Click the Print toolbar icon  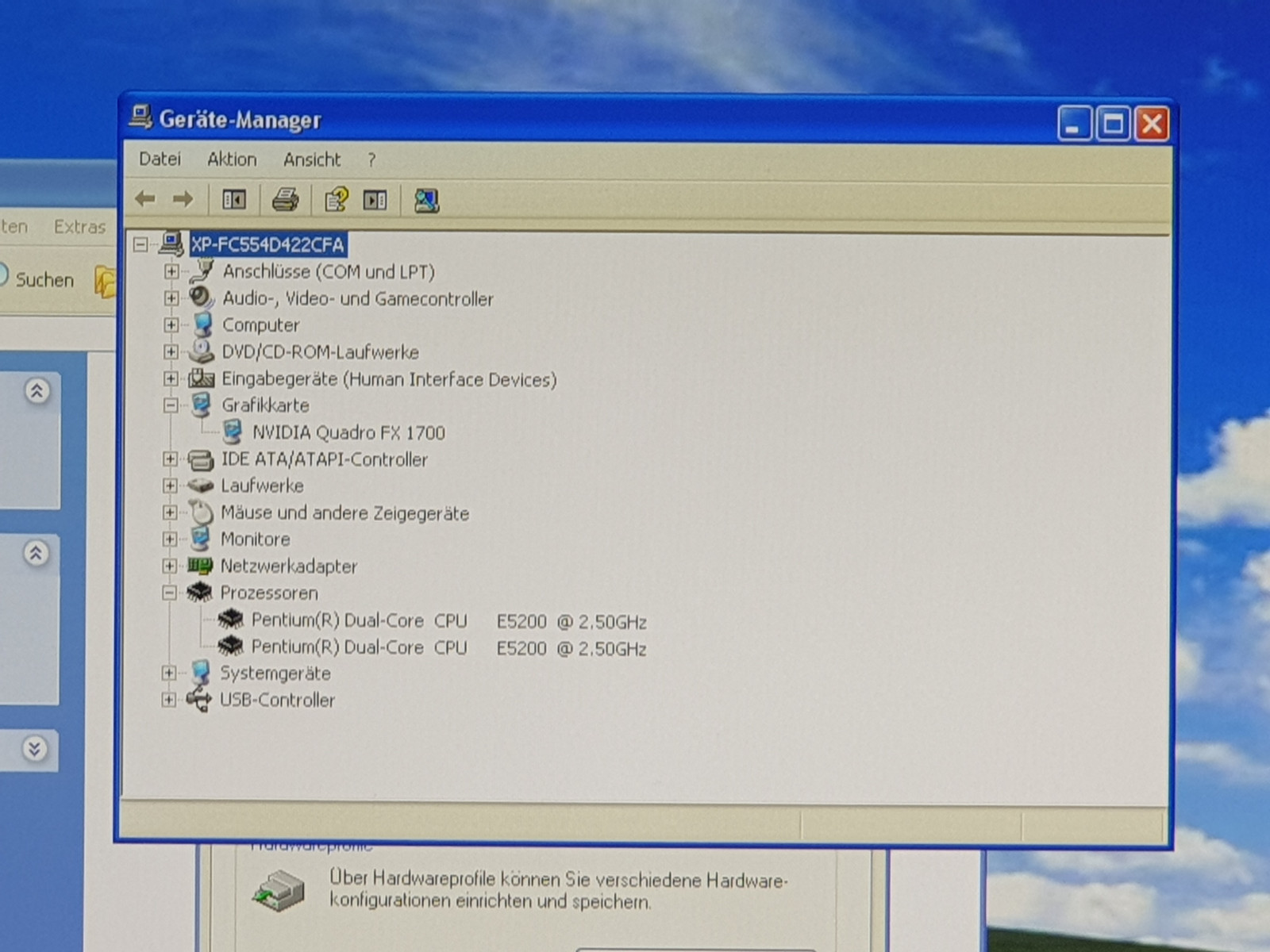pyautogui.click(x=285, y=200)
